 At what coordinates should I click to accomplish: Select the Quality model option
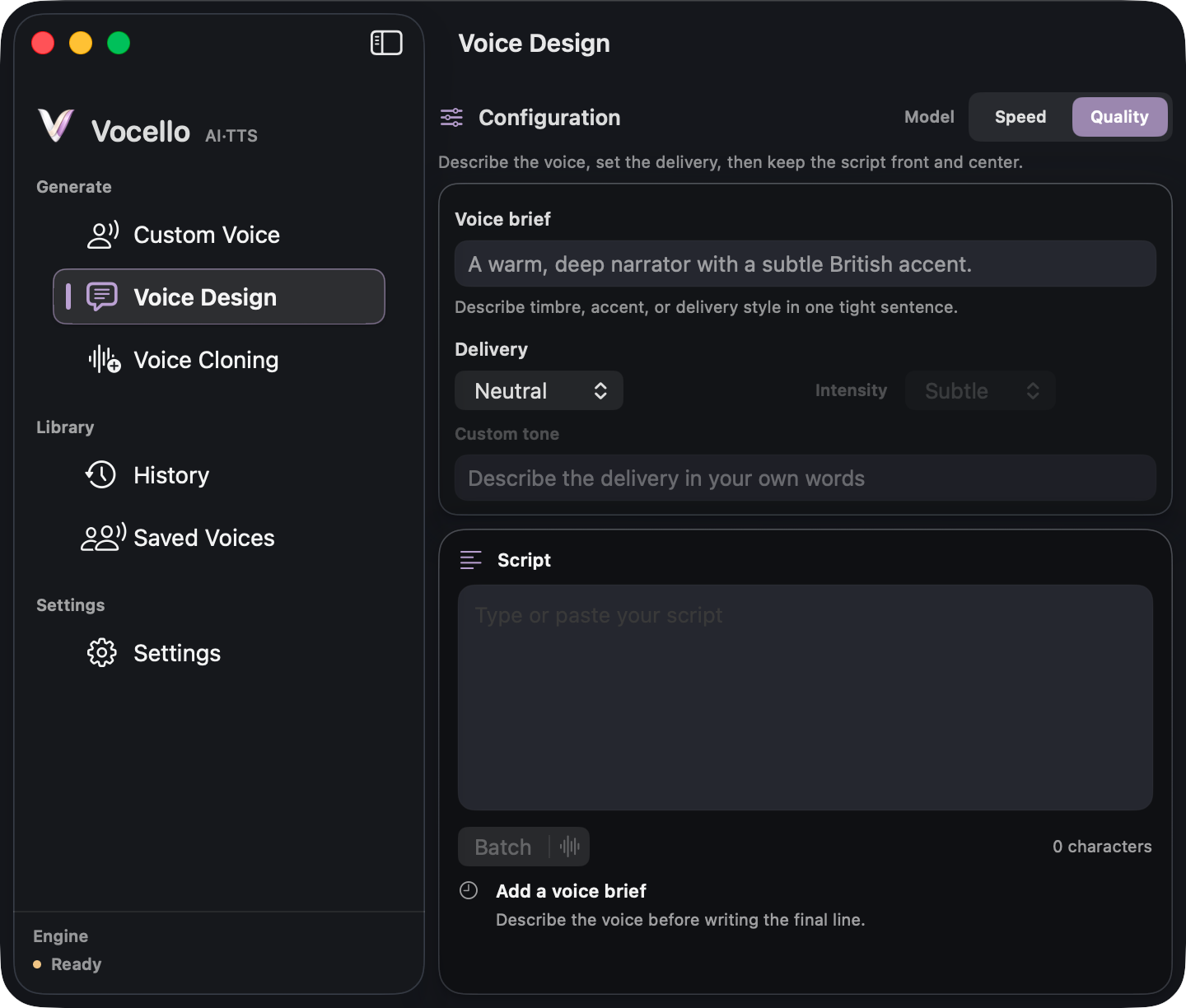pos(1120,117)
